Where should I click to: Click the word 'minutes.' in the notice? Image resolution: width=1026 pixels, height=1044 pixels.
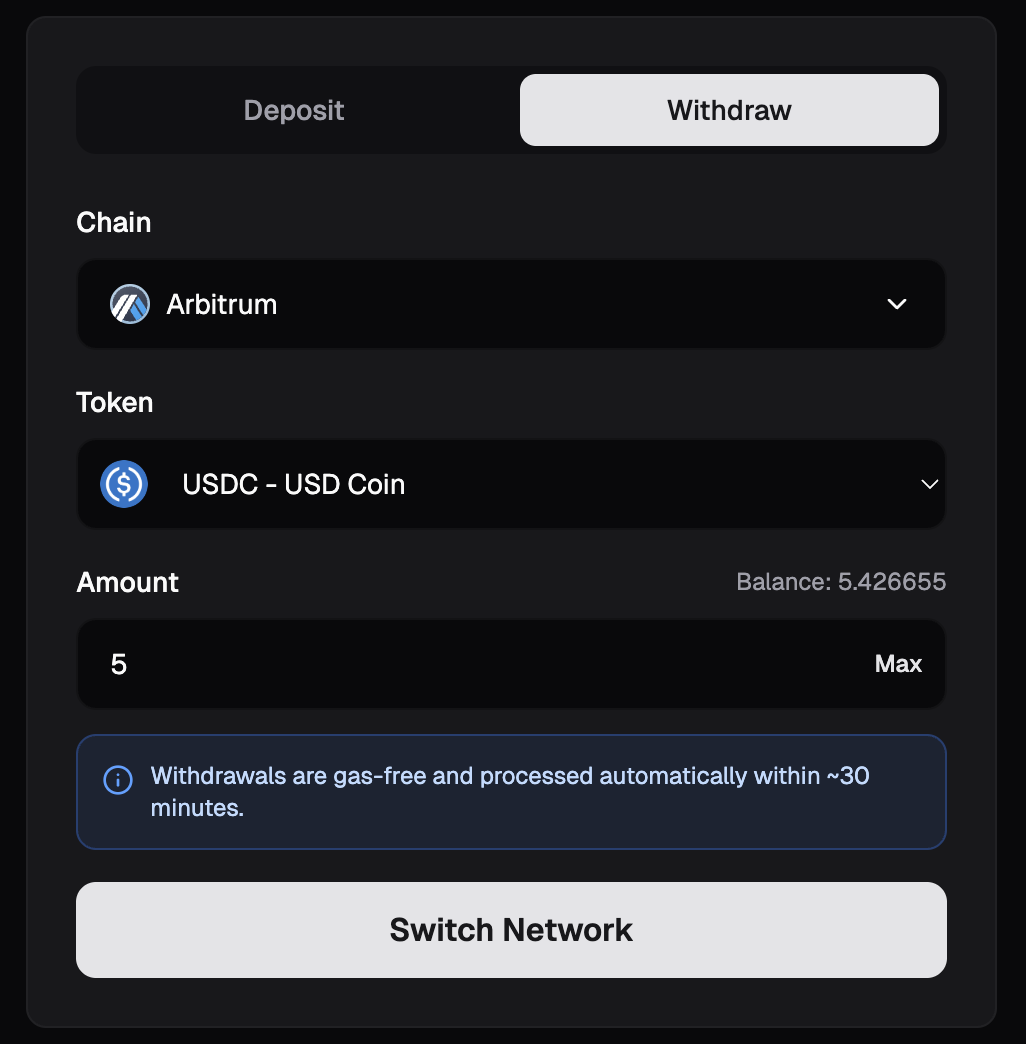coord(197,808)
